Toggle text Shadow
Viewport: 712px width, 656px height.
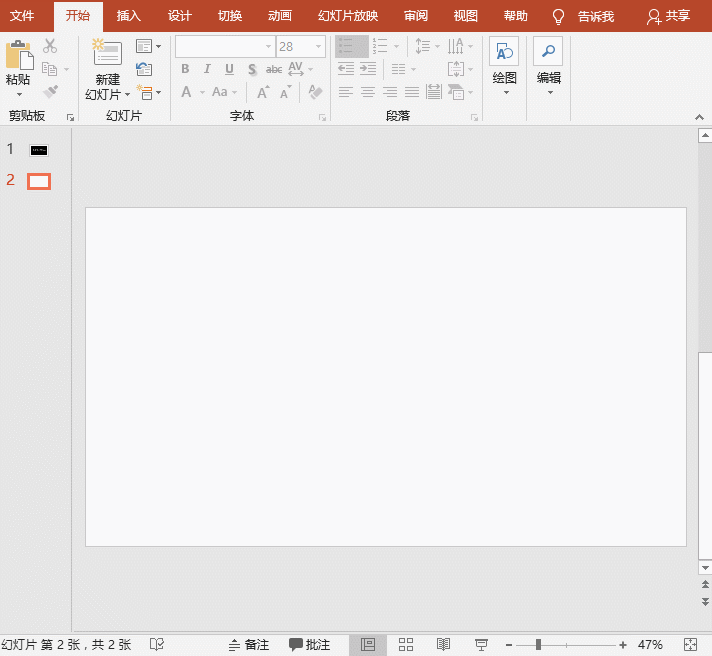pyautogui.click(x=252, y=69)
